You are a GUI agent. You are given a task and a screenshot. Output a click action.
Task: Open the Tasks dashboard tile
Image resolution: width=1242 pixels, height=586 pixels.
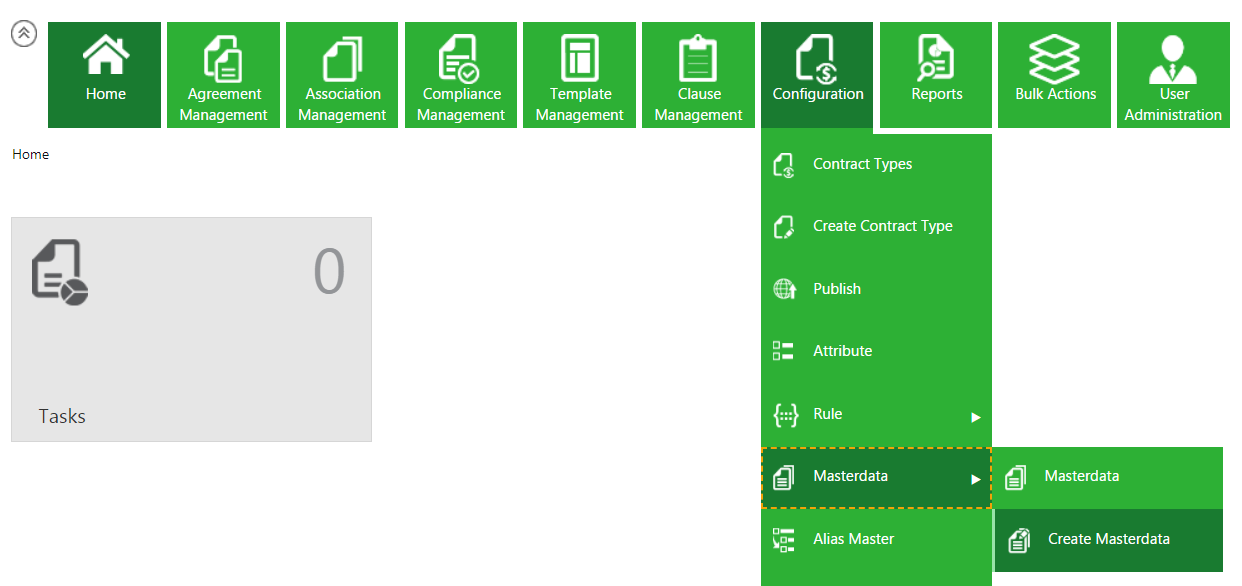pos(191,329)
